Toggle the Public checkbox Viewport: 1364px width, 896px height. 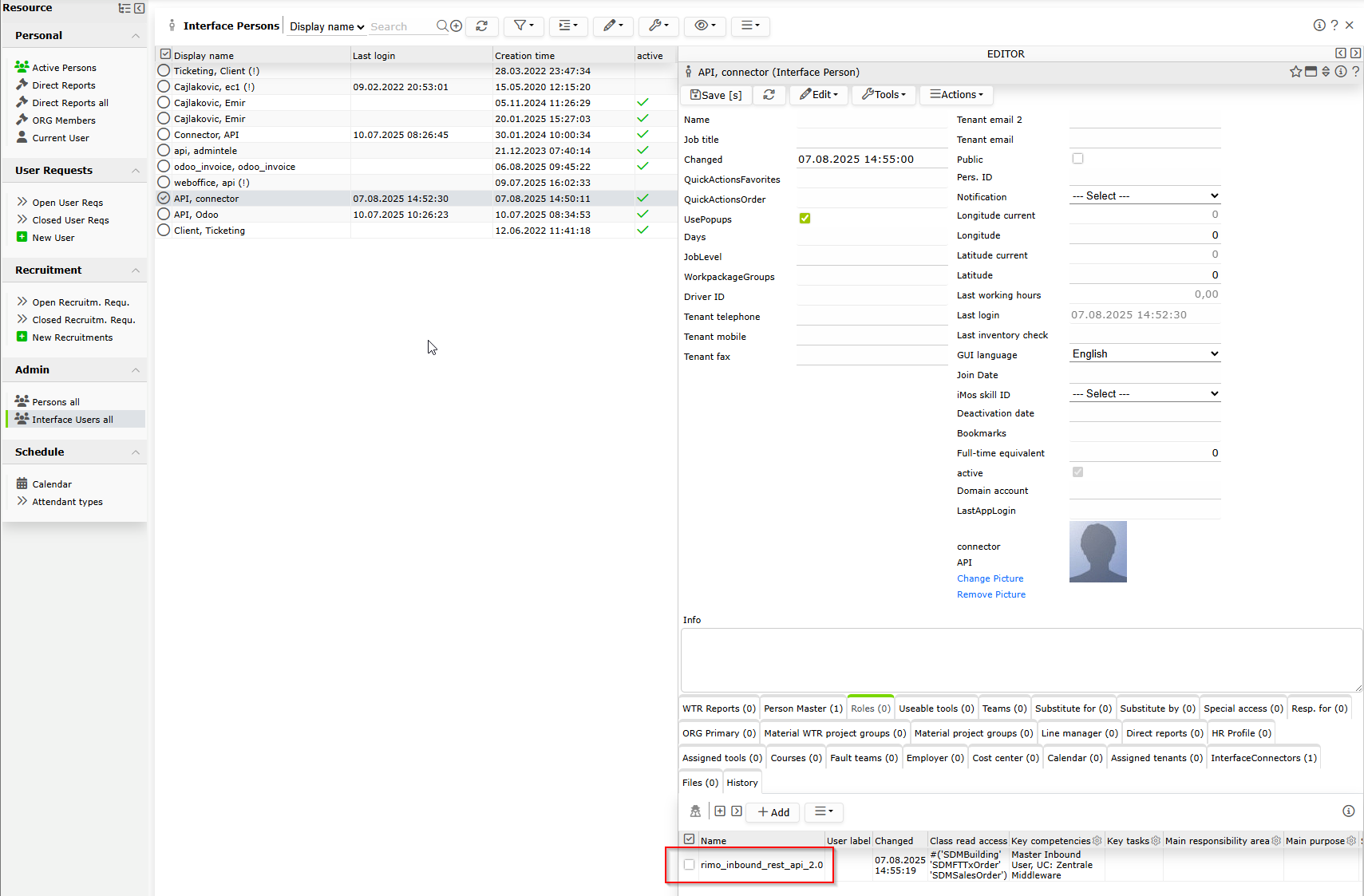(x=1078, y=159)
